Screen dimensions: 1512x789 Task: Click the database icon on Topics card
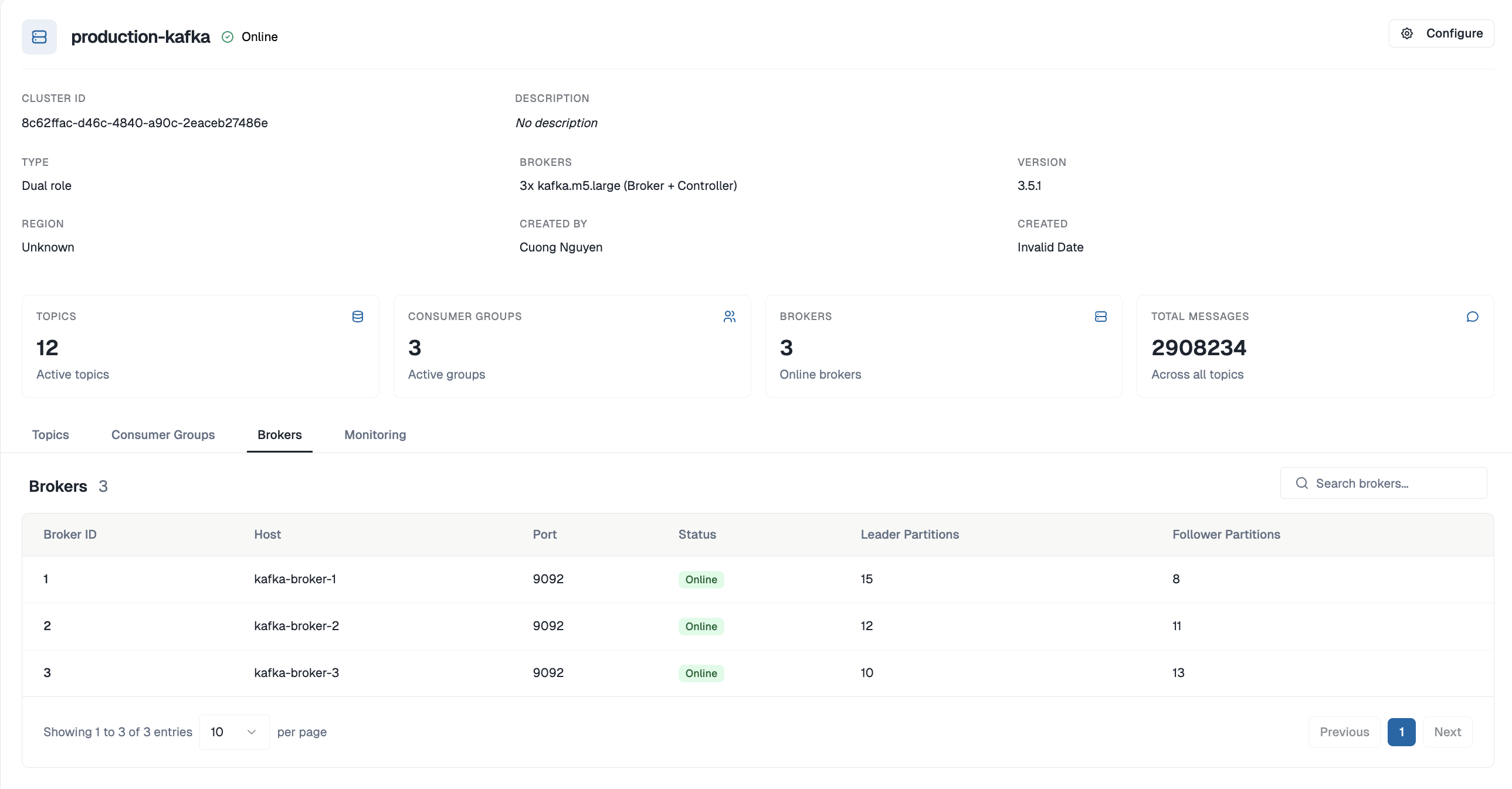[357, 316]
